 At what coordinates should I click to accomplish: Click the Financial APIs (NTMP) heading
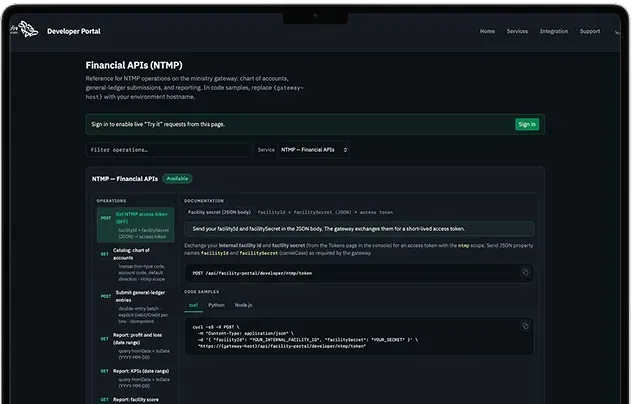click(134, 65)
